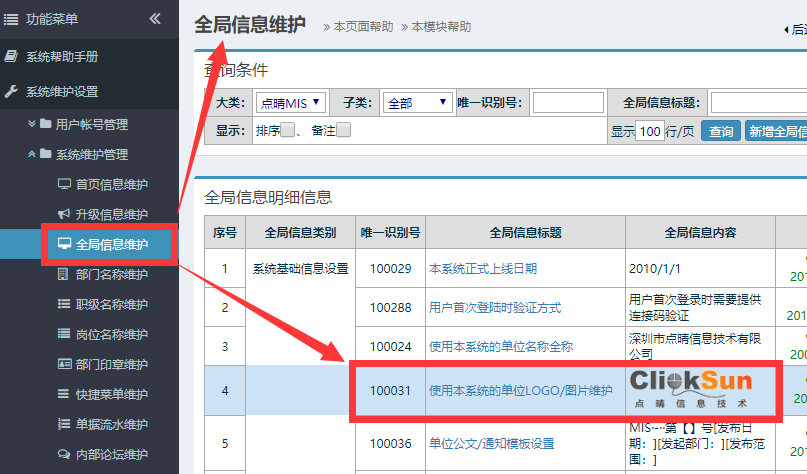807x474 pixels.
Task: Click the 查询 search button
Action: (x=720, y=131)
